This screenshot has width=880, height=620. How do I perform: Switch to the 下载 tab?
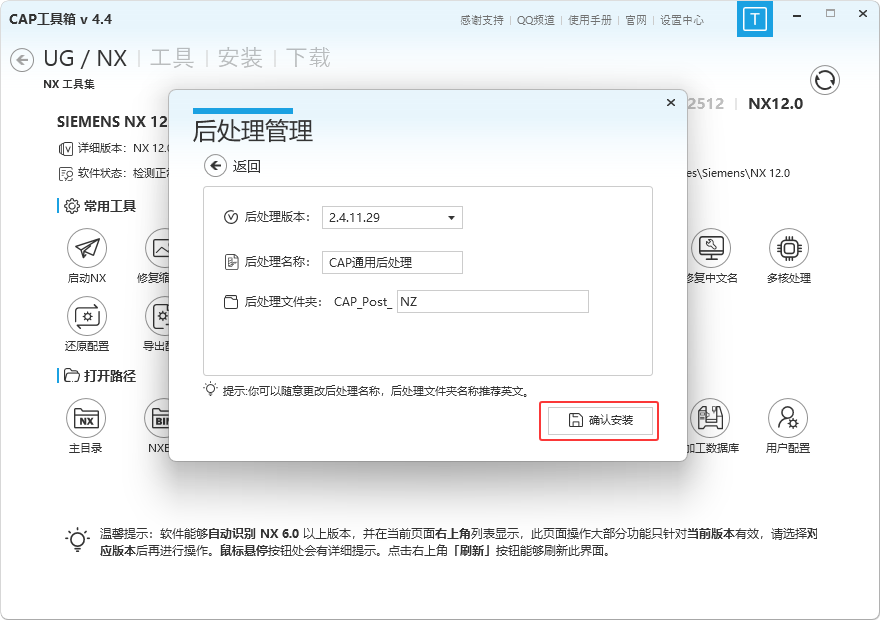(308, 58)
